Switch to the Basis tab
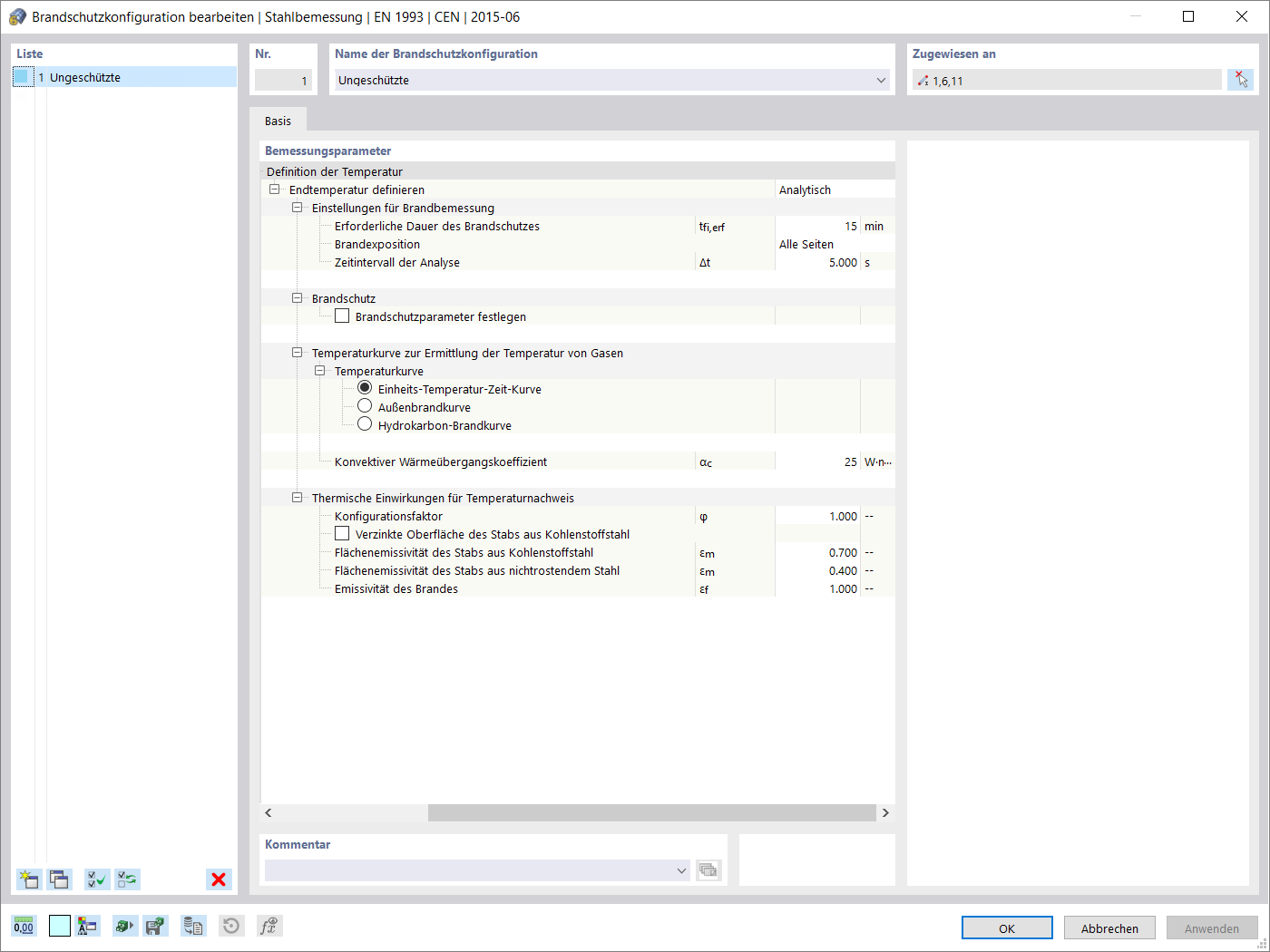Image resolution: width=1270 pixels, height=952 pixels. [278, 121]
